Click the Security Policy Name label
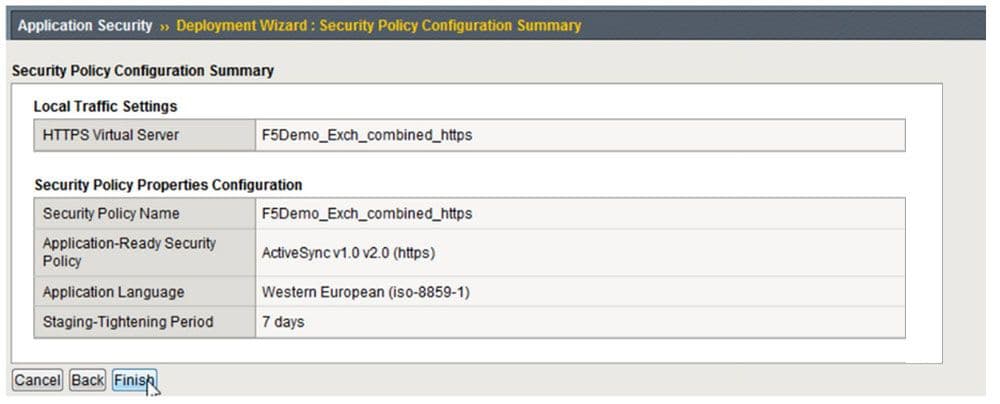This screenshot has height=404, width=1000. [111, 213]
